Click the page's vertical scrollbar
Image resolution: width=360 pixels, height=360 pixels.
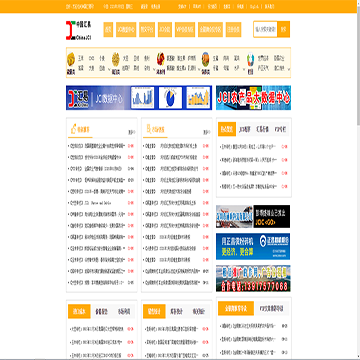(x=358, y=180)
